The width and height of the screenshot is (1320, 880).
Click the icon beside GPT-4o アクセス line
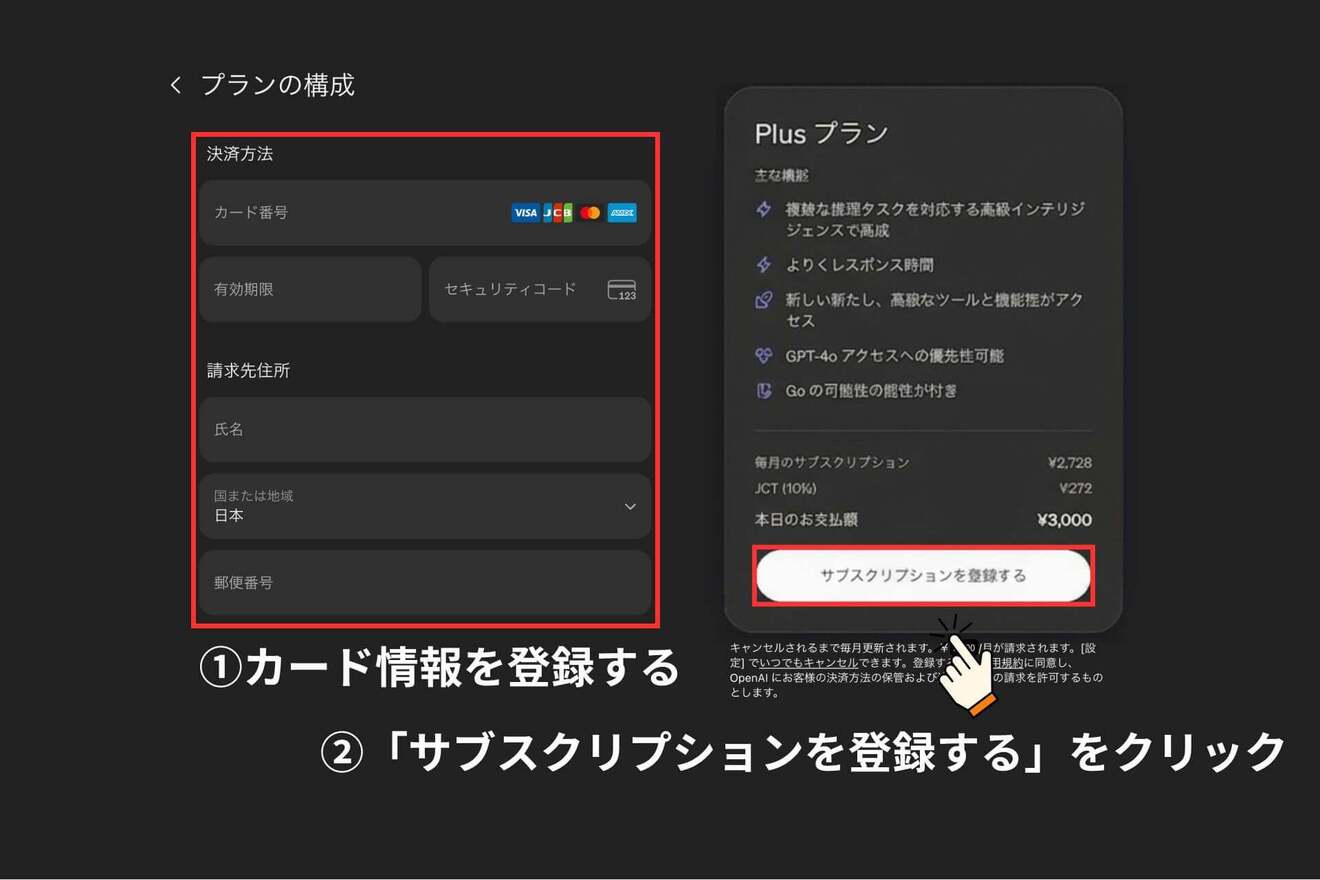click(x=764, y=356)
